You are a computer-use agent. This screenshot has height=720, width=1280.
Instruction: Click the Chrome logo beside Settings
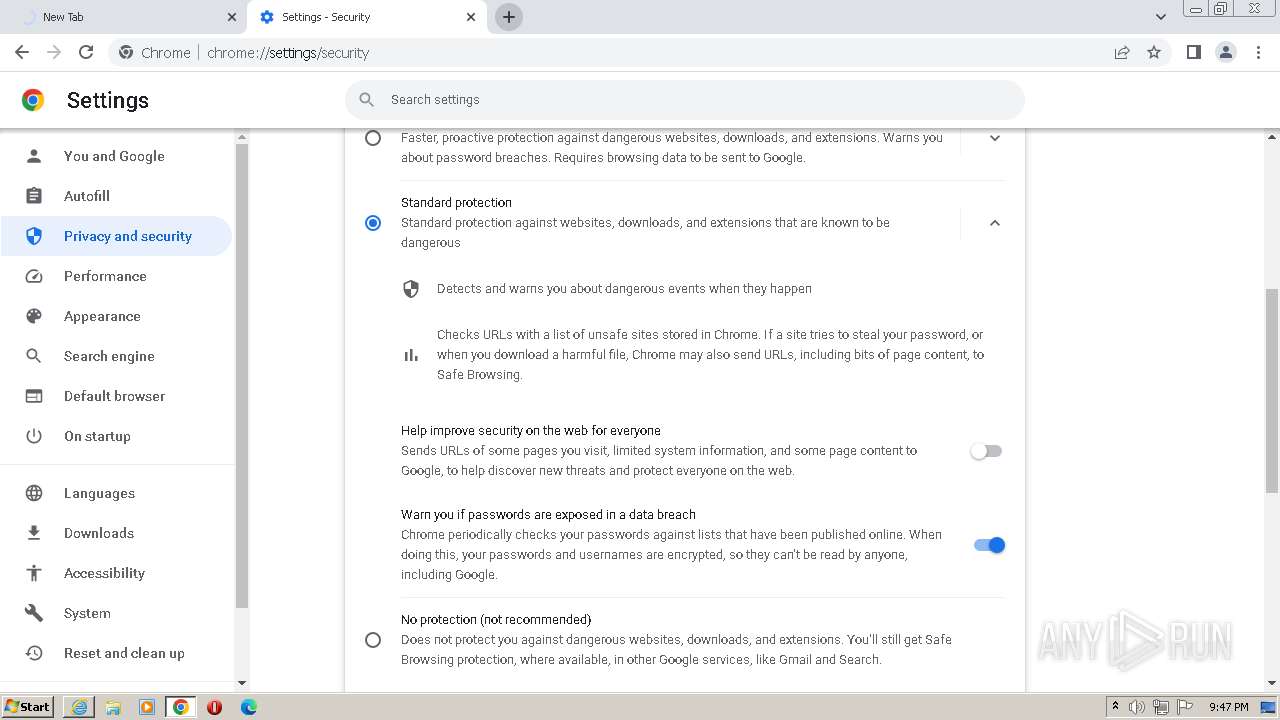coord(33,100)
